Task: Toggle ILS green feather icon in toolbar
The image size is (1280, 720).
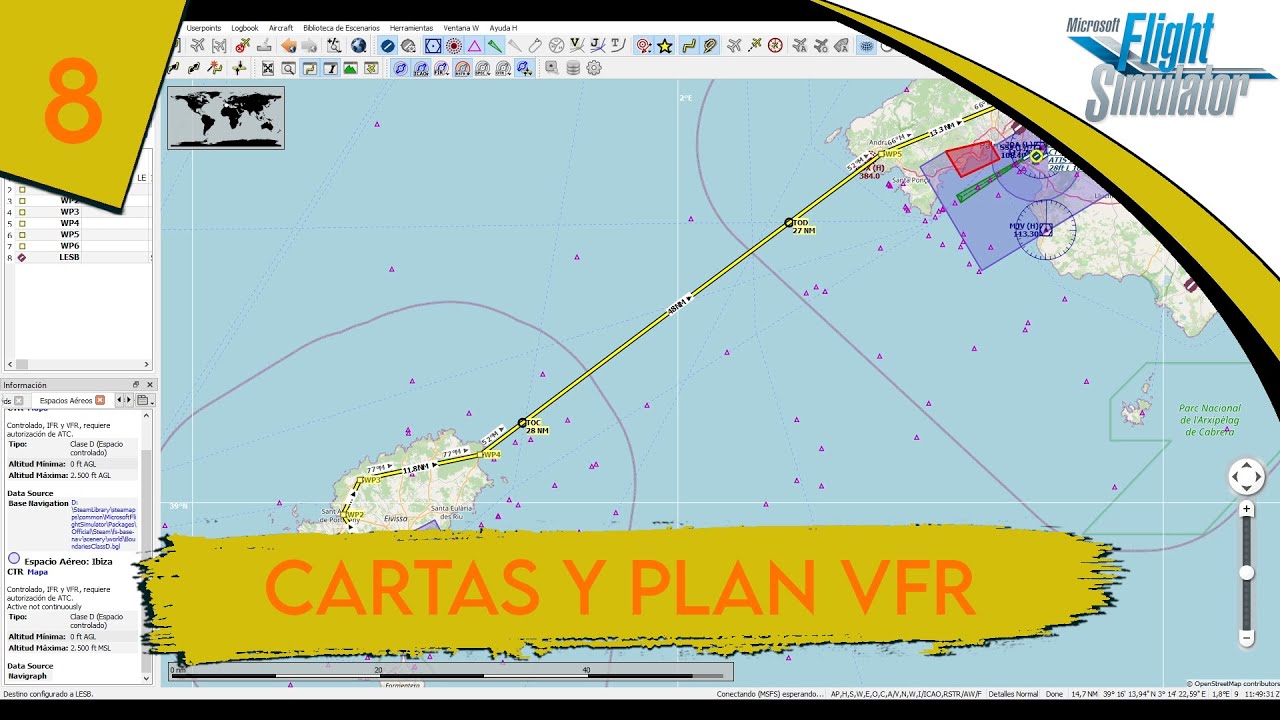Action: coord(494,45)
